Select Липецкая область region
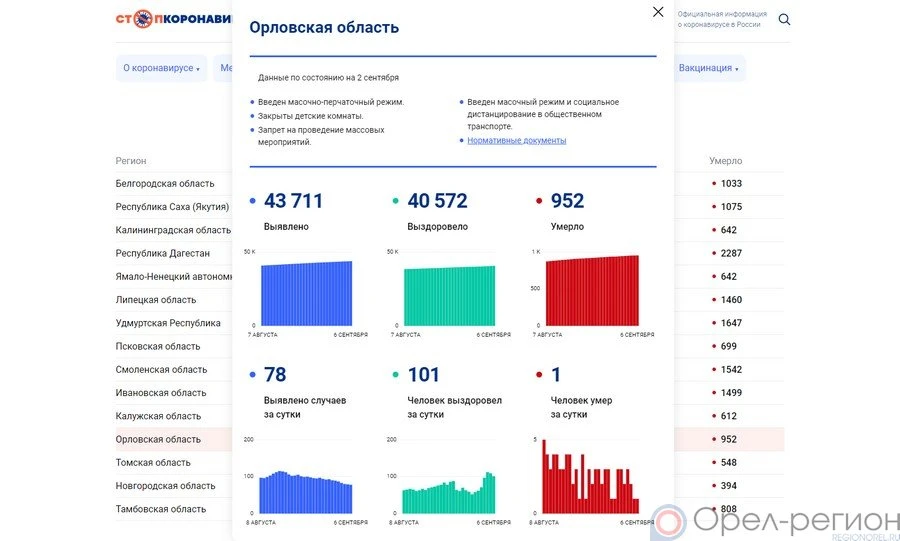Screen dimensions: 900x541 [x=156, y=300]
